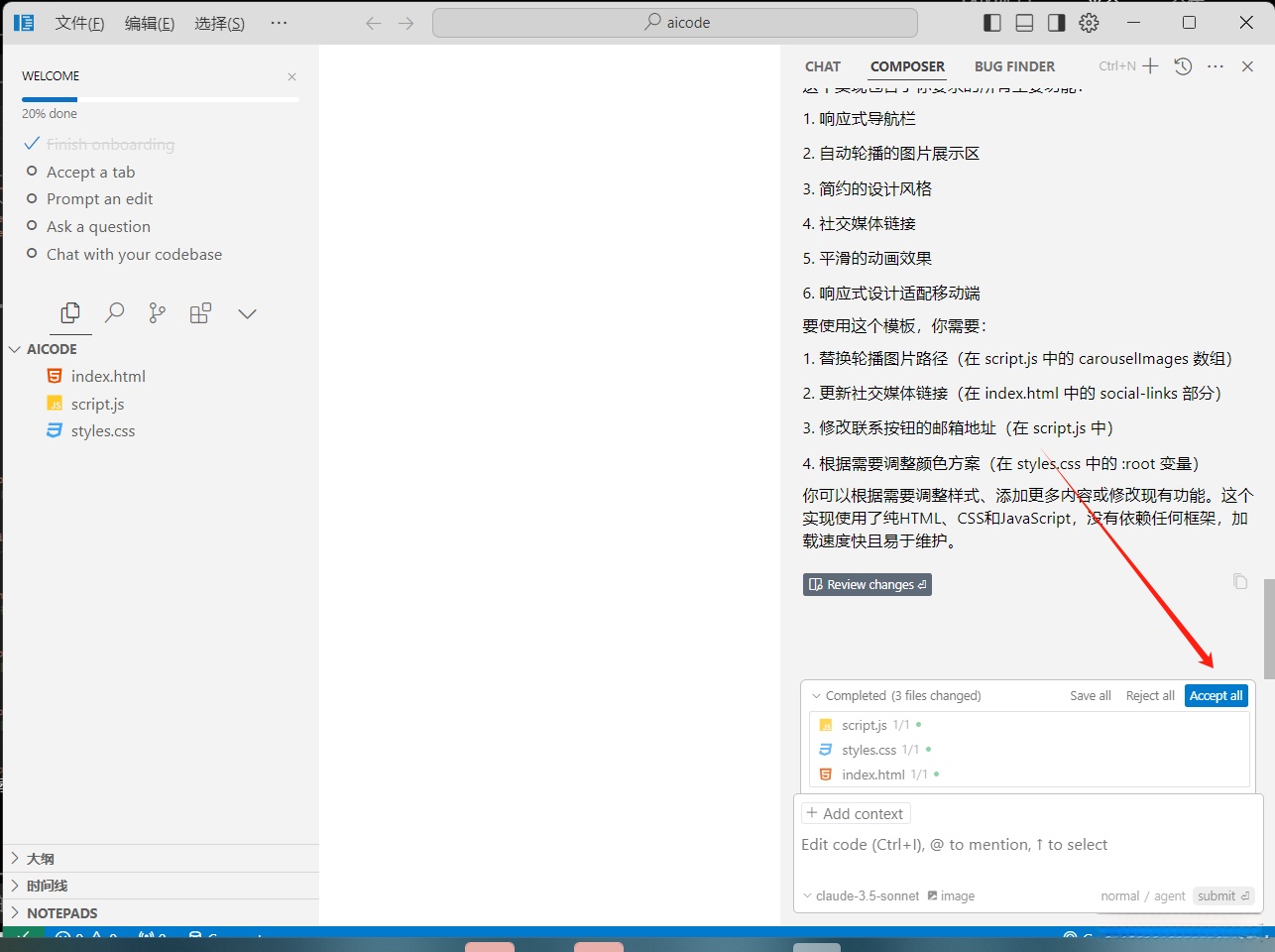The image size is (1275, 952).
Task: Switch to the CHAT tab
Action: pyautogui.click(x=823, y=66)
